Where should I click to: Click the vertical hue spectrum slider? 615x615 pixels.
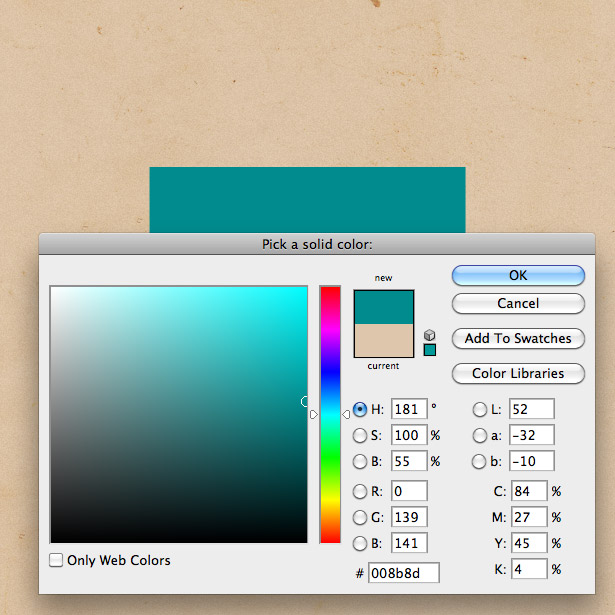point(330,415)
